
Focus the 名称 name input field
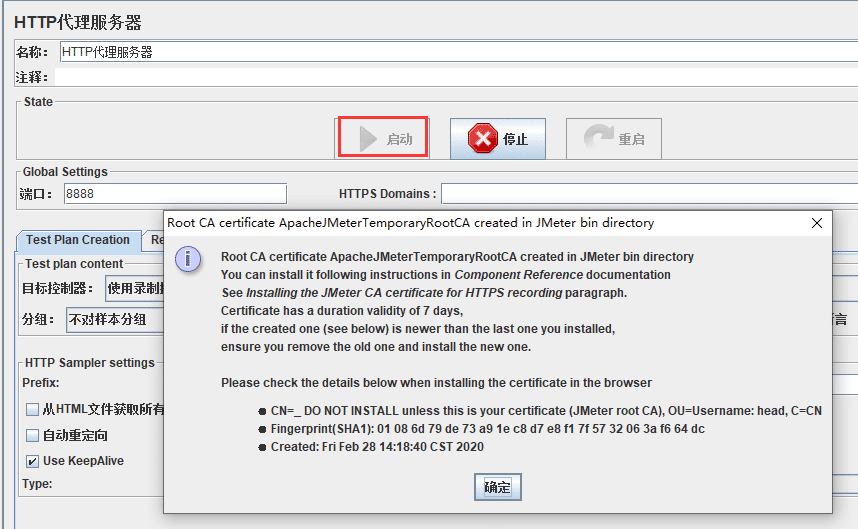tap(459, 53)
